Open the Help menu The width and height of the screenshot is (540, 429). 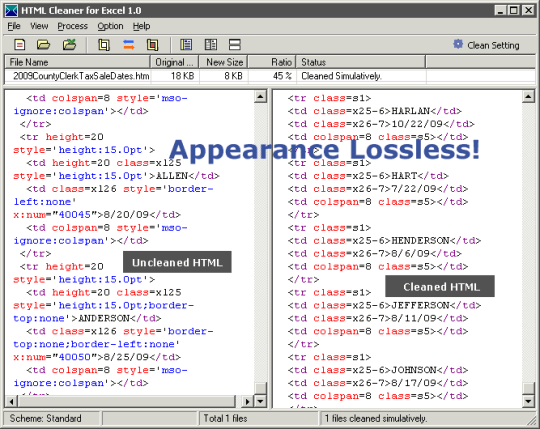142,26
